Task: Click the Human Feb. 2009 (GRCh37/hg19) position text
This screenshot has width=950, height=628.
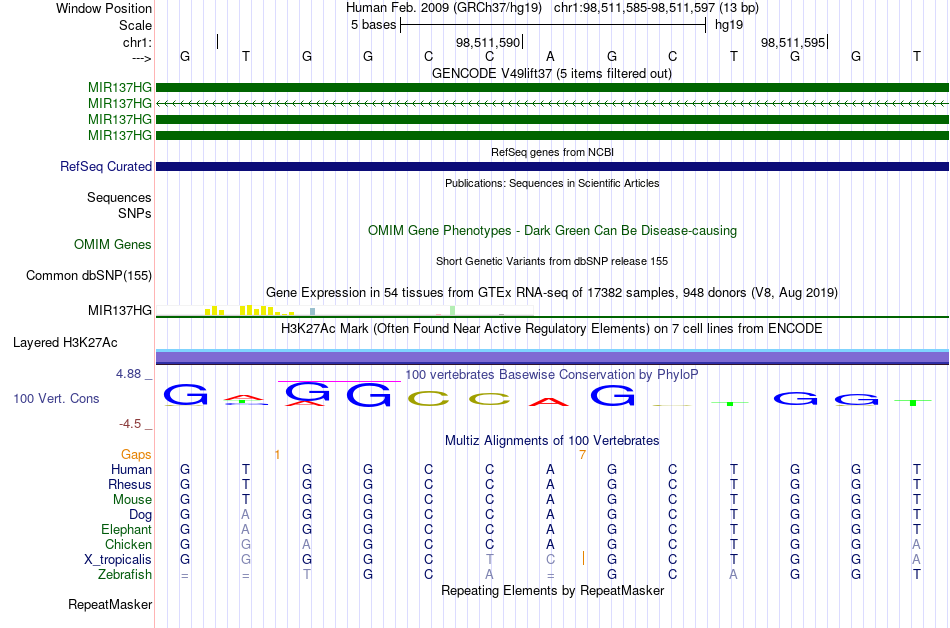Action: click(x=446, y=8)
